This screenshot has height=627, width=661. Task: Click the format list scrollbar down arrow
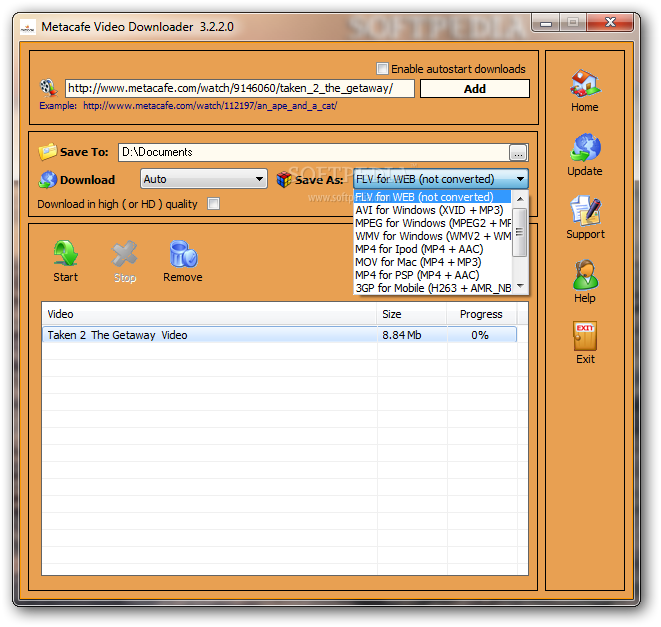click(520, 286)
